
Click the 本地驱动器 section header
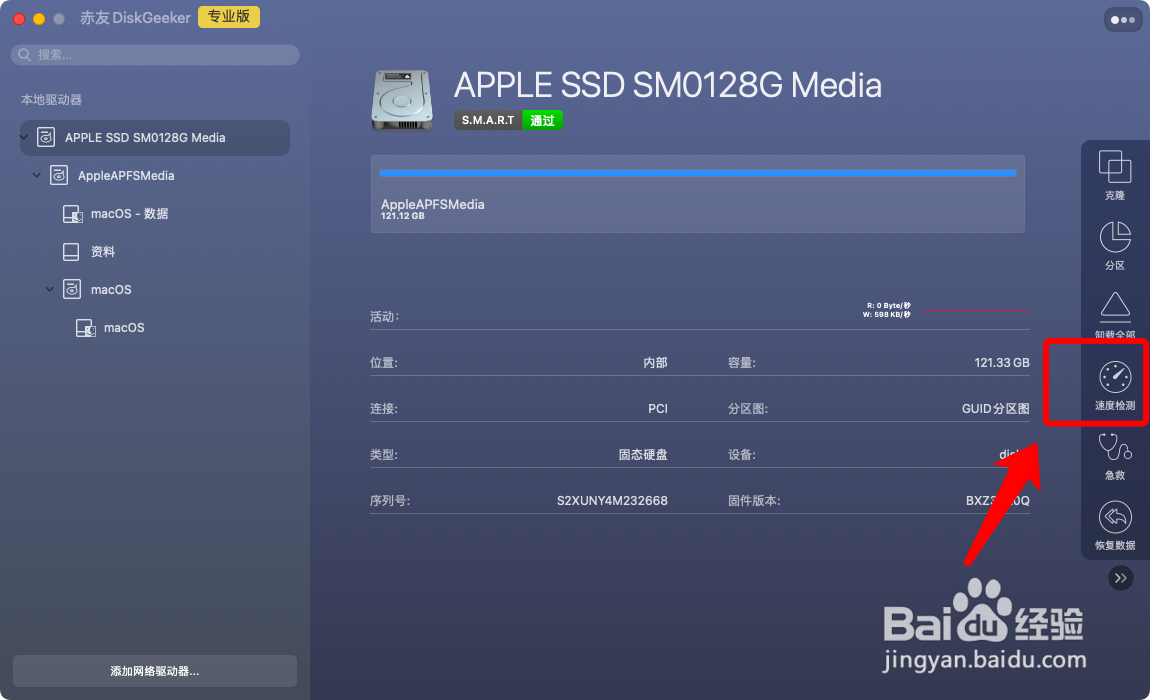point(51,100)
